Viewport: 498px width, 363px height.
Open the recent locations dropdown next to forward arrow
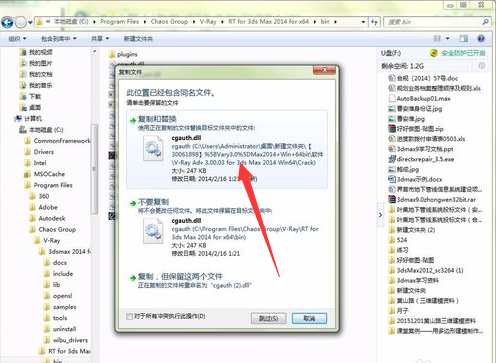(x=30, y=22)
